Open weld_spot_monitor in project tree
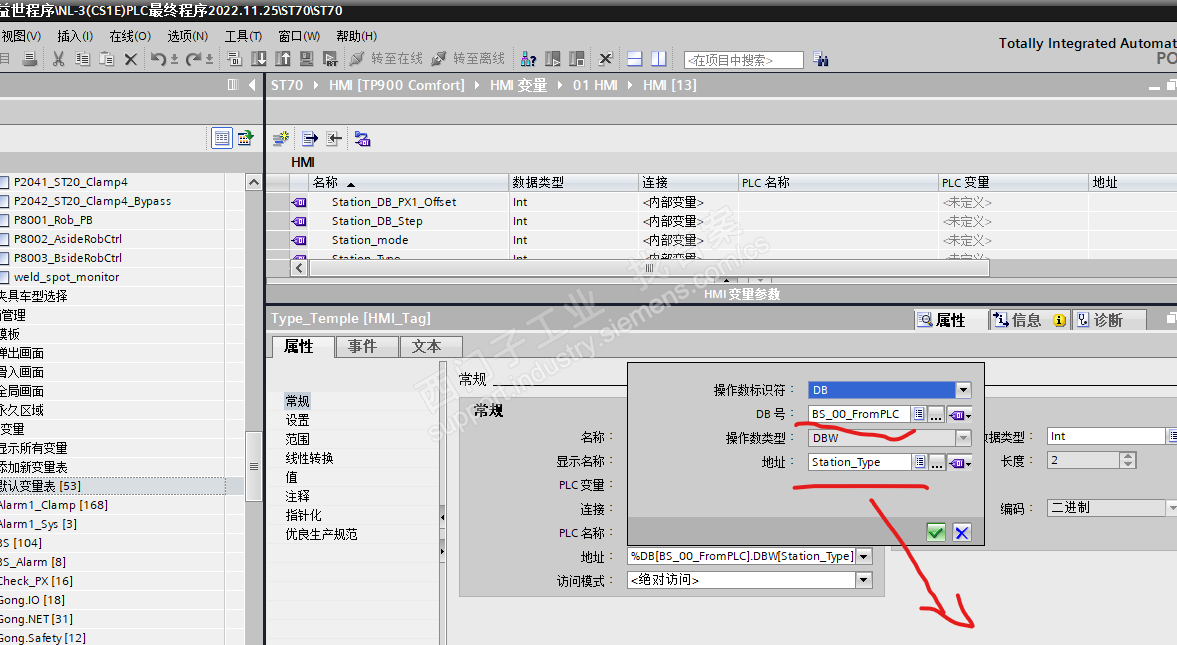This screenshot has width=1177, height=645. coord(66,277)
